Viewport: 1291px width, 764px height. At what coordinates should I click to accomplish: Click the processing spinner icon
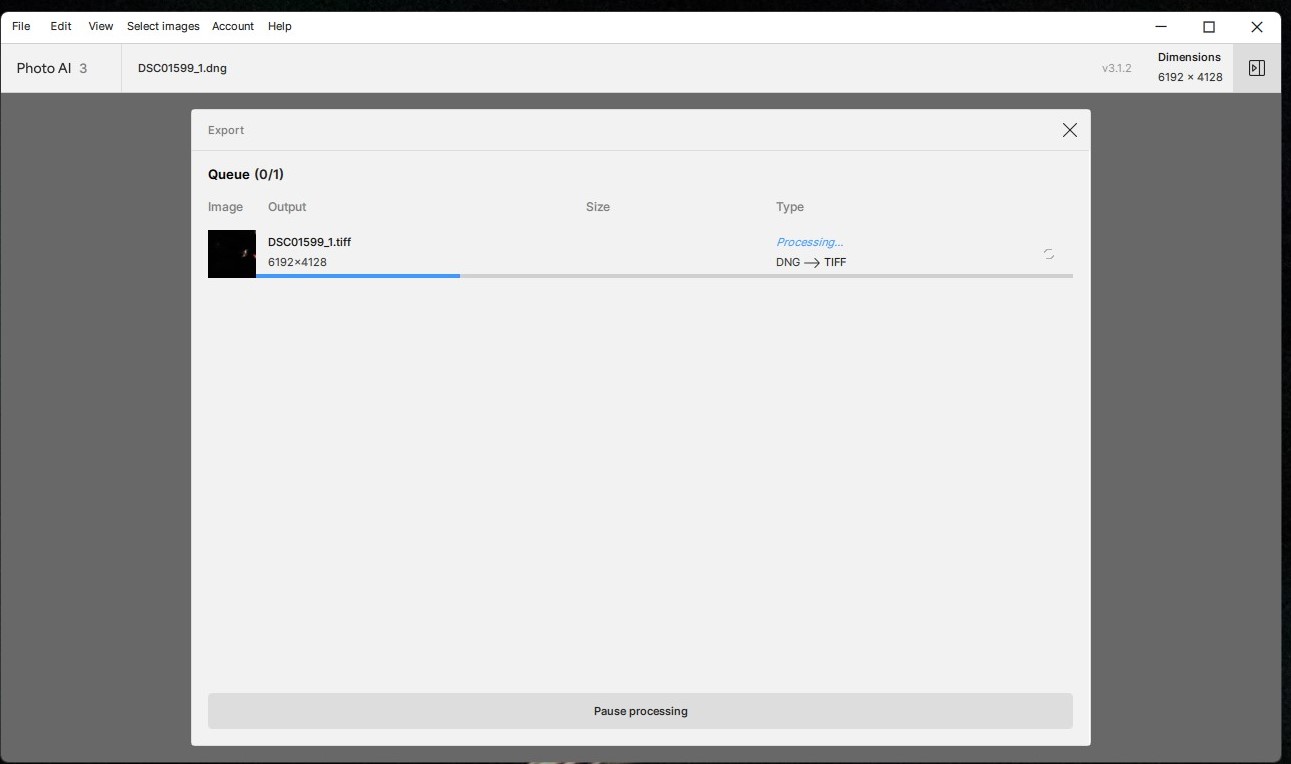pos(1048,254)
